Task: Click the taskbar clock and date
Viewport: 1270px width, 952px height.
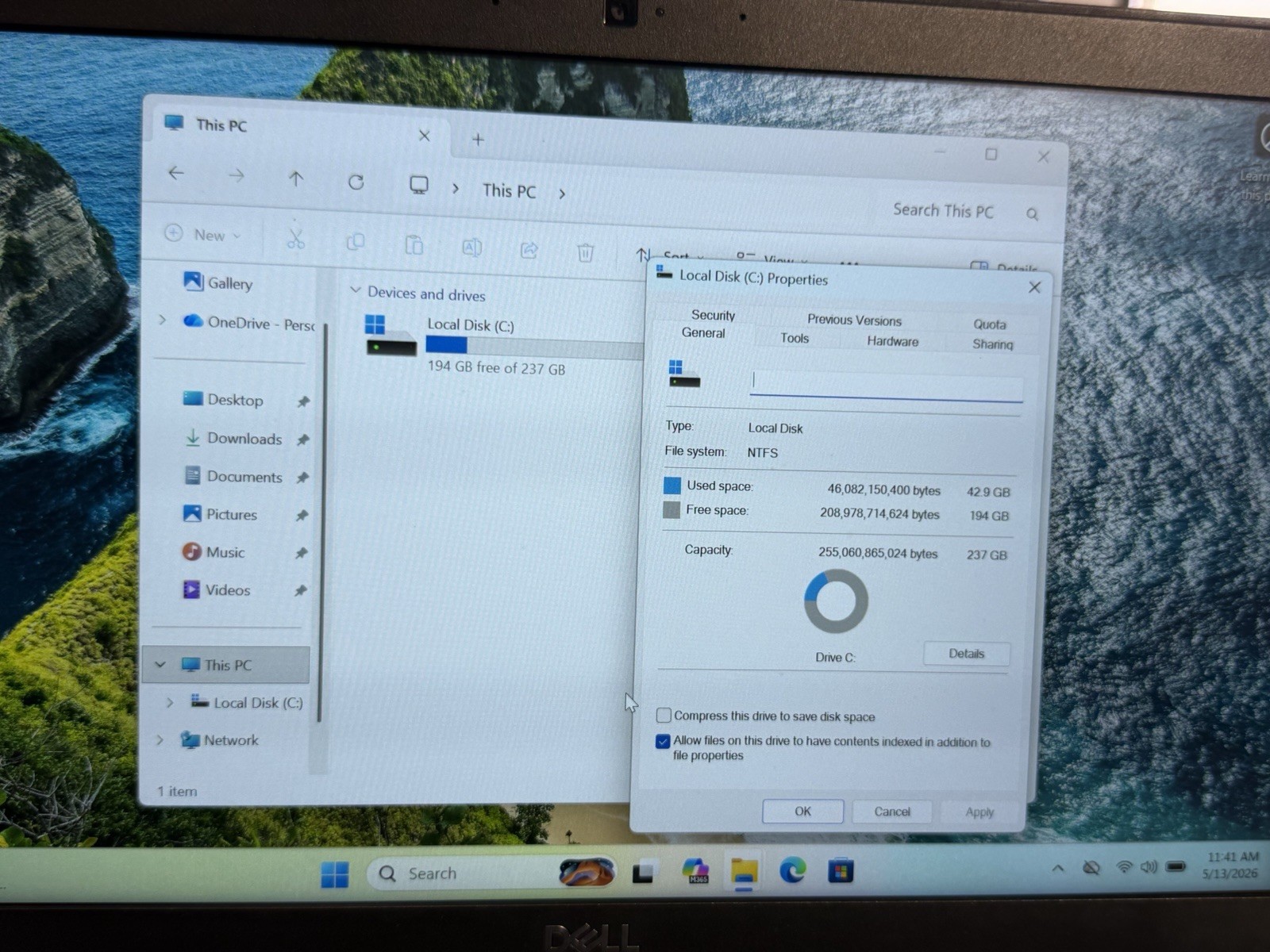Action: click(1231, 865)
